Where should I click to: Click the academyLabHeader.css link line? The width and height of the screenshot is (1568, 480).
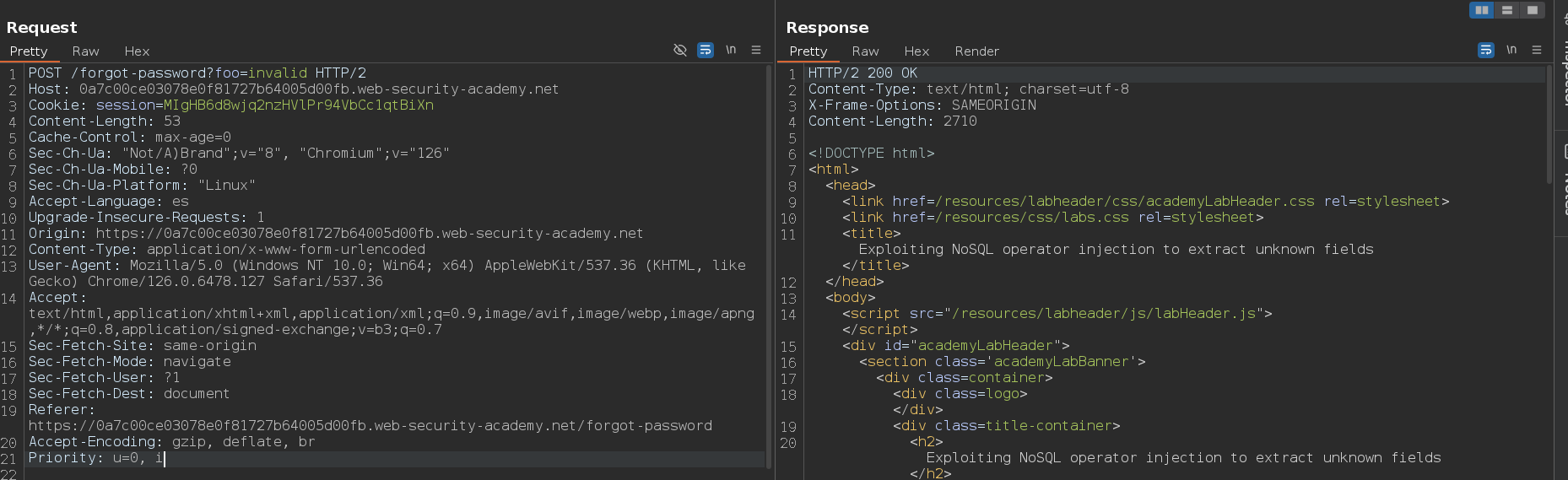click(x=1146, y=202)
